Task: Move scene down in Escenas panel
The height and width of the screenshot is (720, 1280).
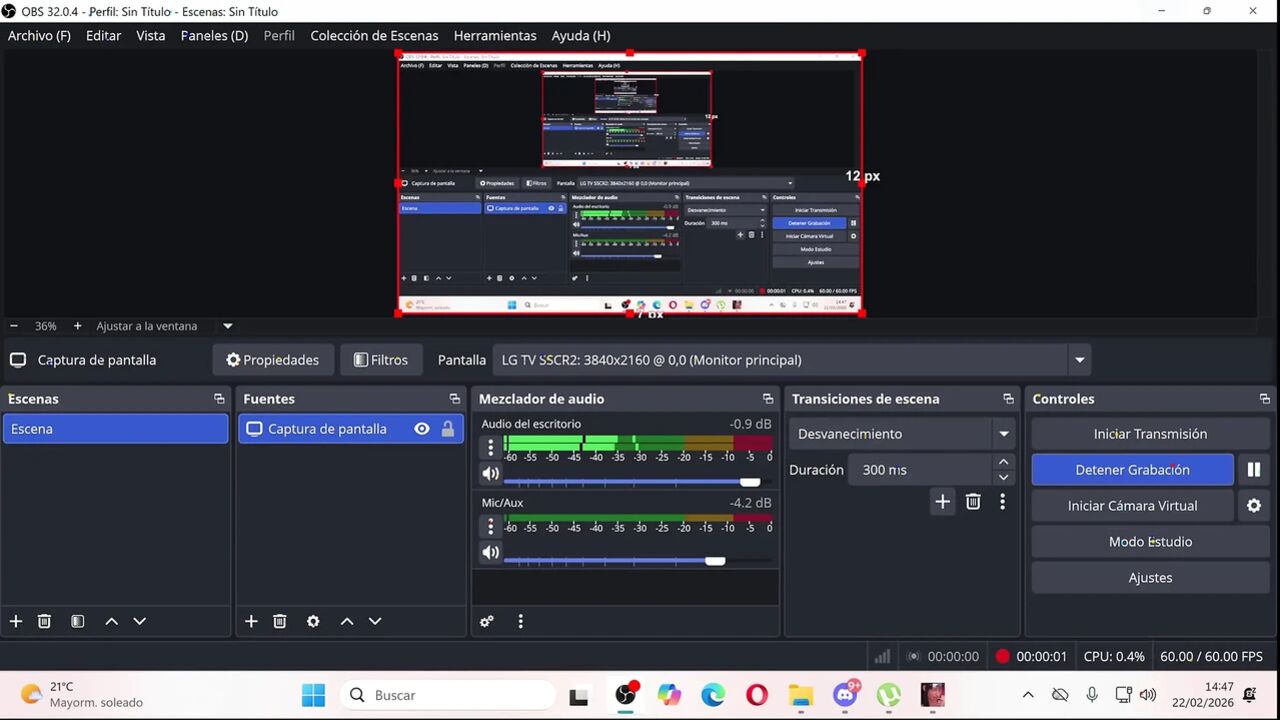Action: click(x=139, y=621)
